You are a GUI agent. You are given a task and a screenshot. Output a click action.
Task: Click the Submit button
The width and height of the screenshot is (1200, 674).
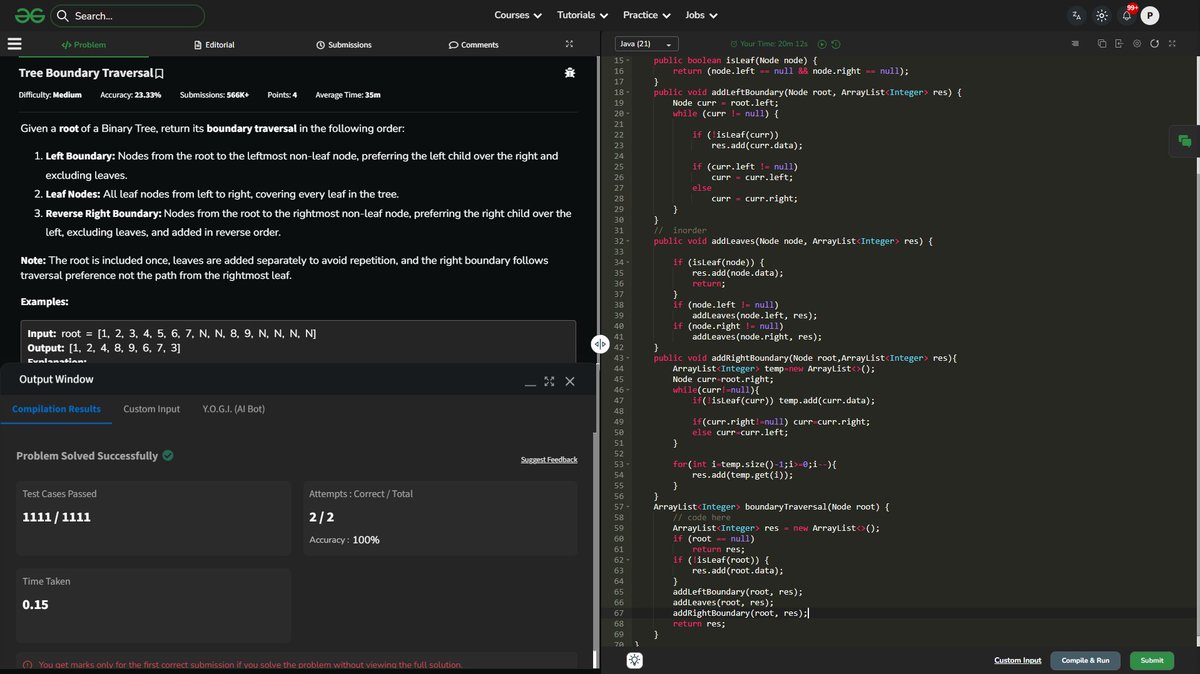(x=1152, y=660)
